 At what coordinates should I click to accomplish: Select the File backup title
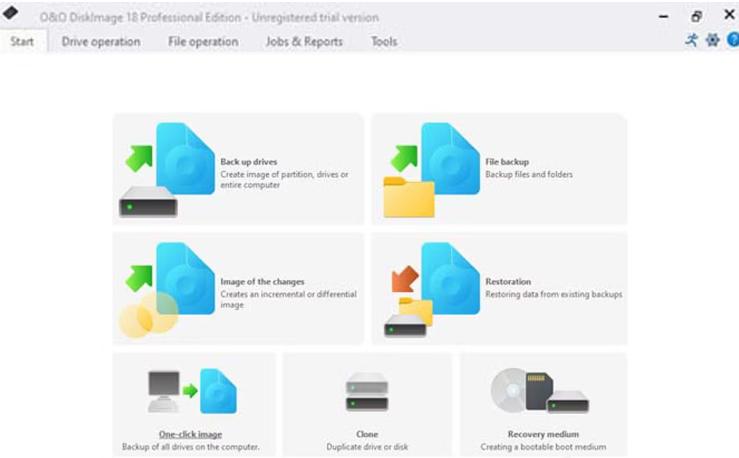(507, 162)
